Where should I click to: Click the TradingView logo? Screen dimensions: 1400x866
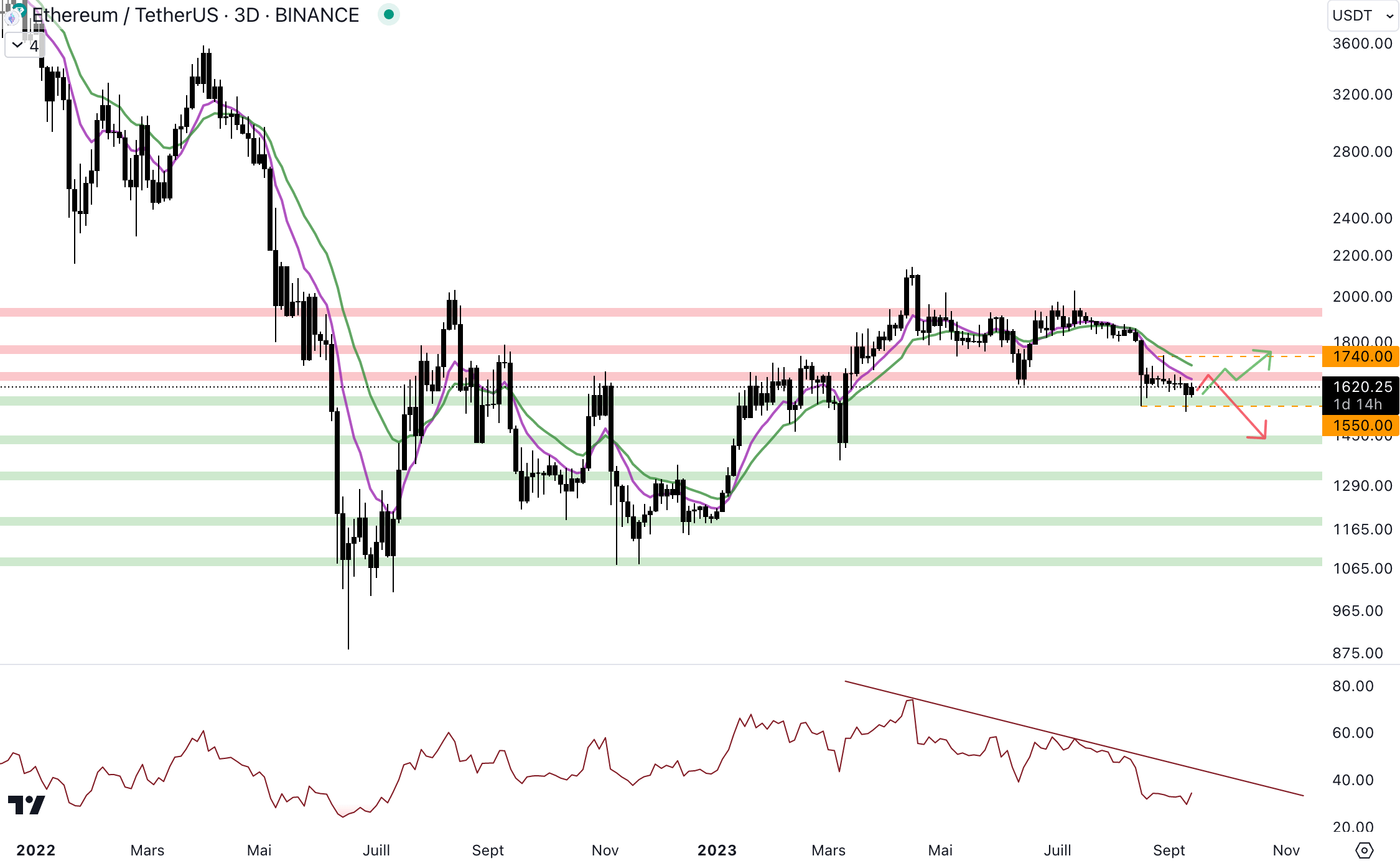[26, 804]
